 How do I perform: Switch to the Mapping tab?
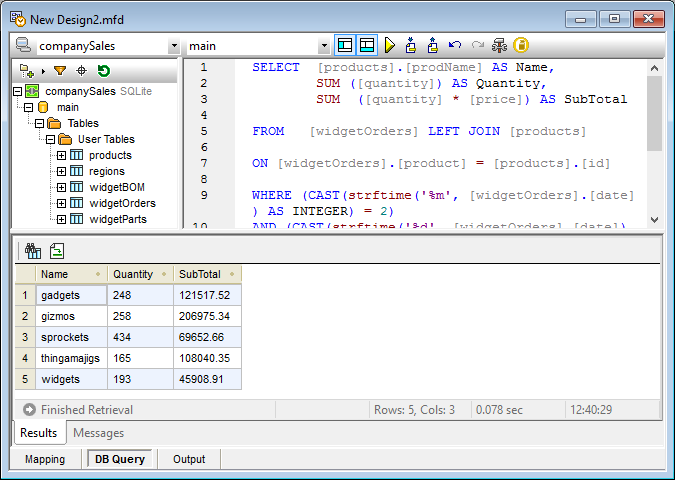click(x=45, y=459)
